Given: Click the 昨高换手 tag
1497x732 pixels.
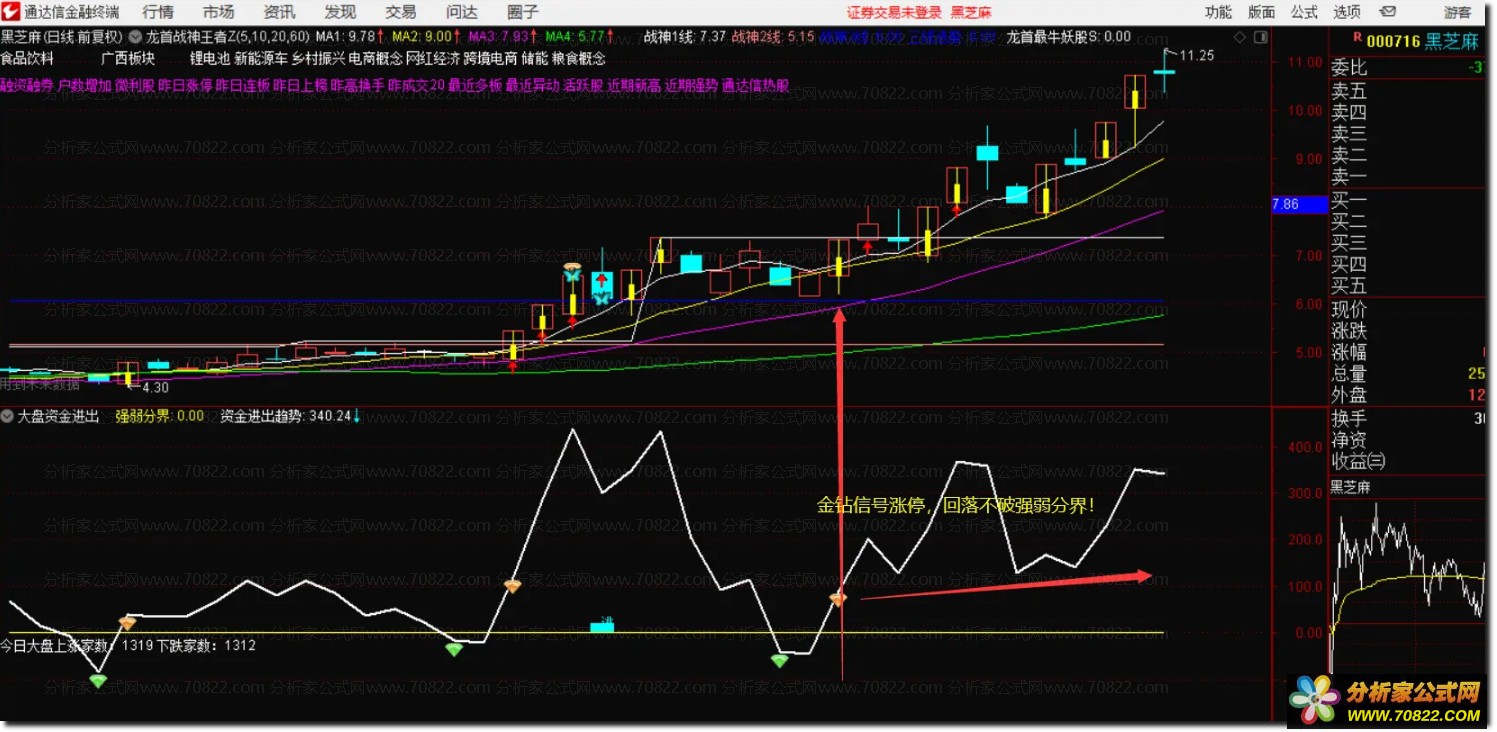Looking at the screenshot, I should point(357,86).
